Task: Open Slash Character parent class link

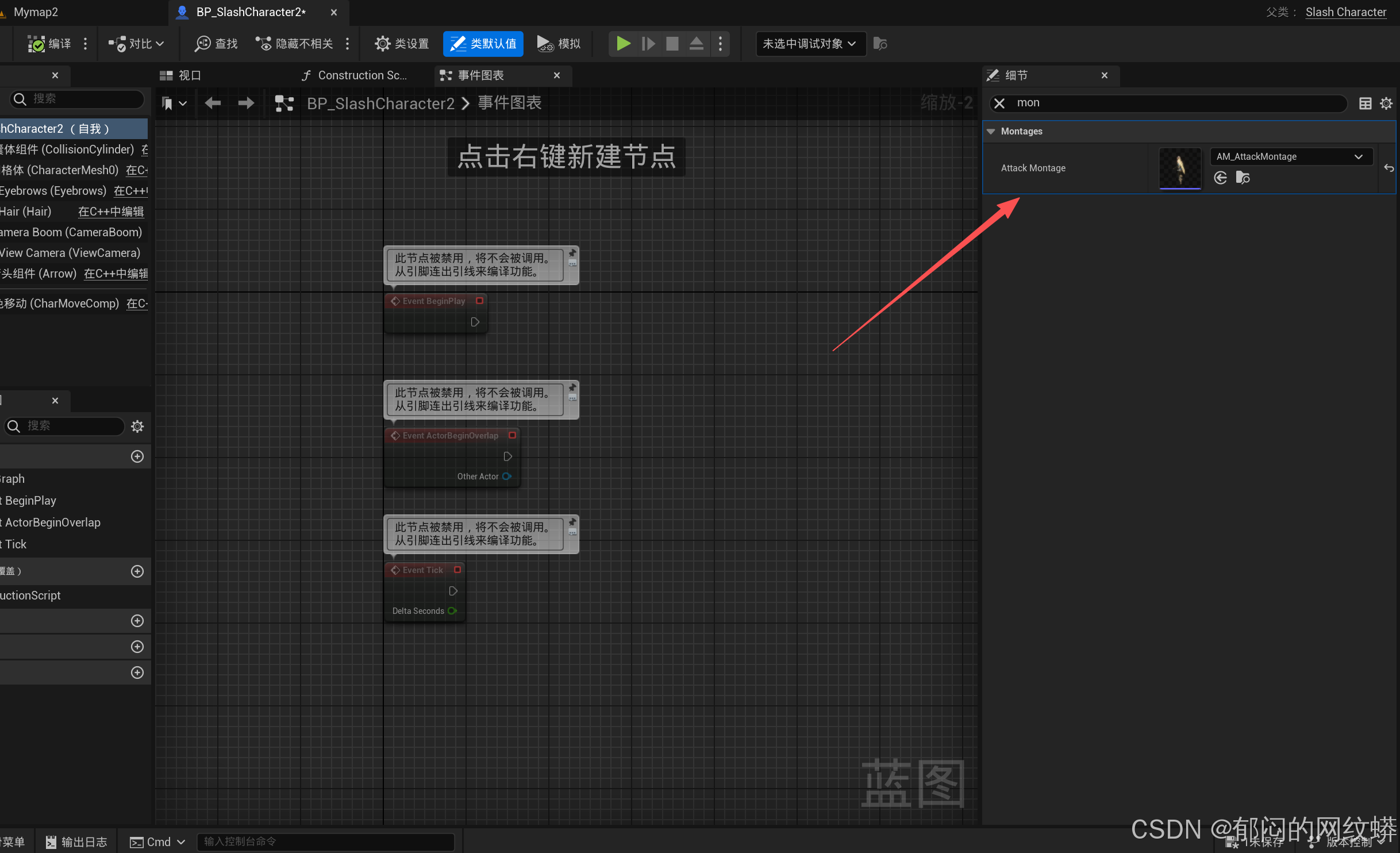Action: click(x=1345, y=12)
